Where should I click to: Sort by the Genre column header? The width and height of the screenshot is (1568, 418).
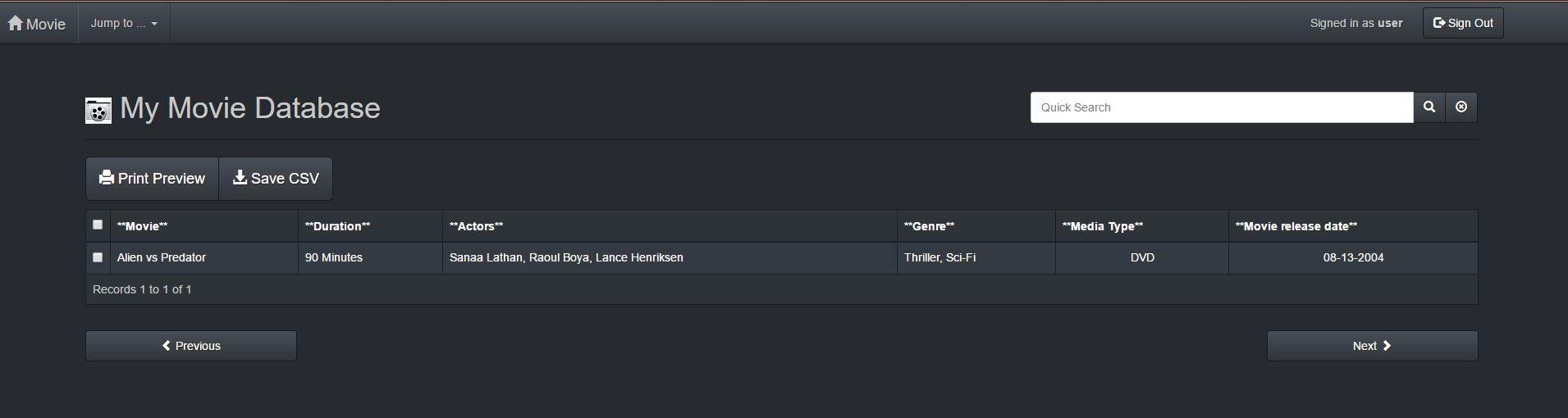[x=929, y=226]
